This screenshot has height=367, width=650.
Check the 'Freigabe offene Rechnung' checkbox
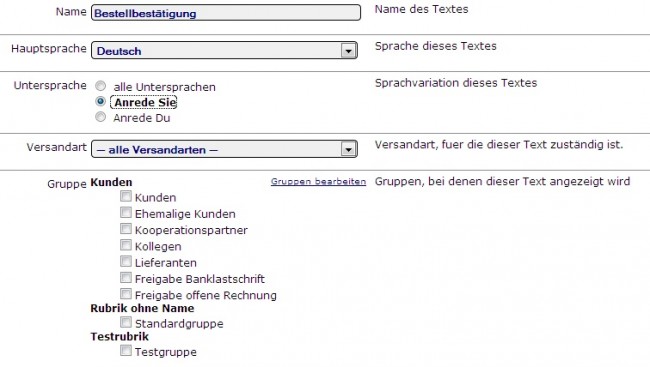point(126,294)
